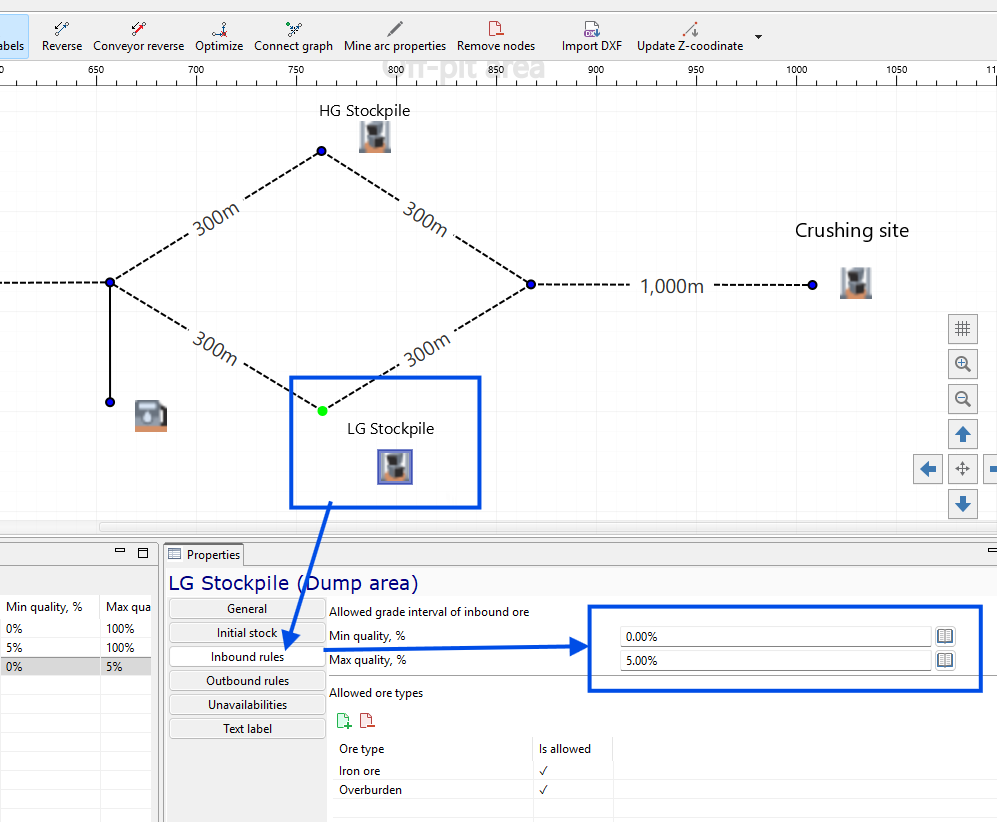Toggle the grid display button
Image resolution: width=997 pixels, height=822 pixels.
(963, 329)
